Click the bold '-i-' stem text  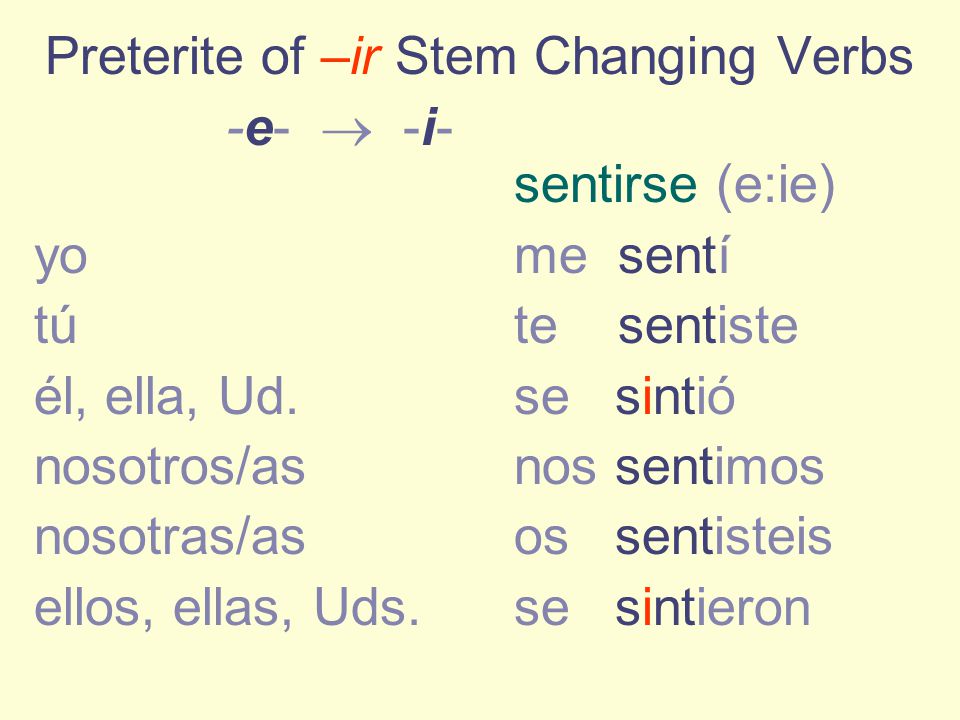427,128
